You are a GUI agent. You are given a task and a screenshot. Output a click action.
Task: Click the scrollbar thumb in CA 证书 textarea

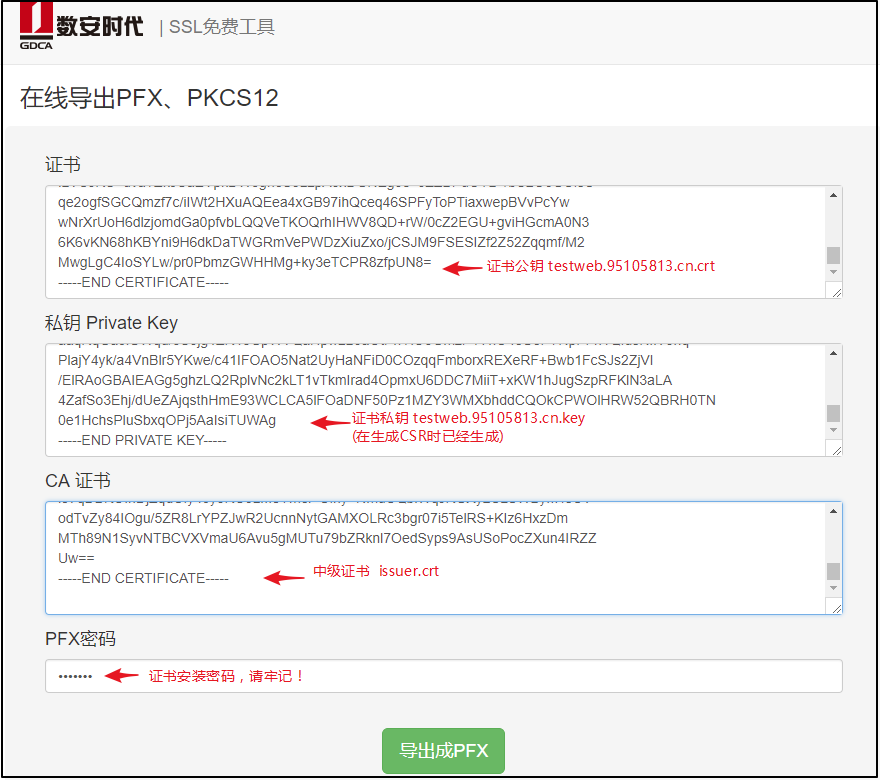(x=833, y=571)
